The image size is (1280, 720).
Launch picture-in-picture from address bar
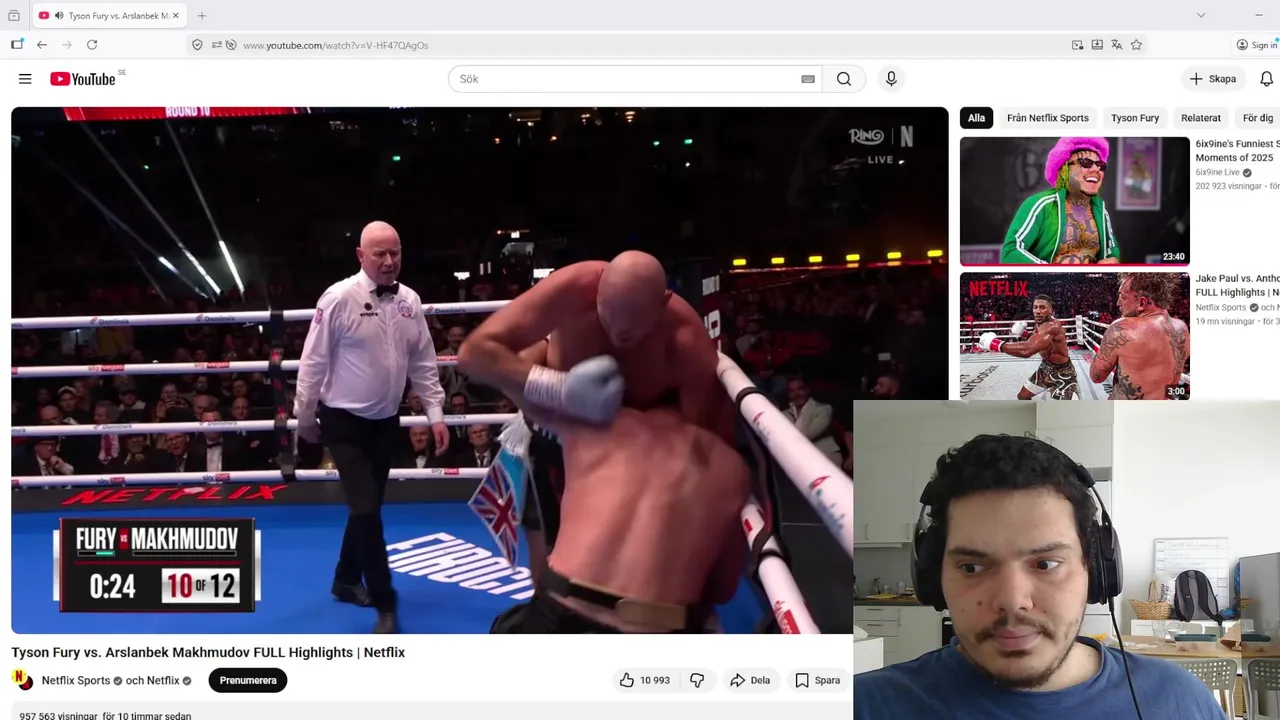point(1077,45)
